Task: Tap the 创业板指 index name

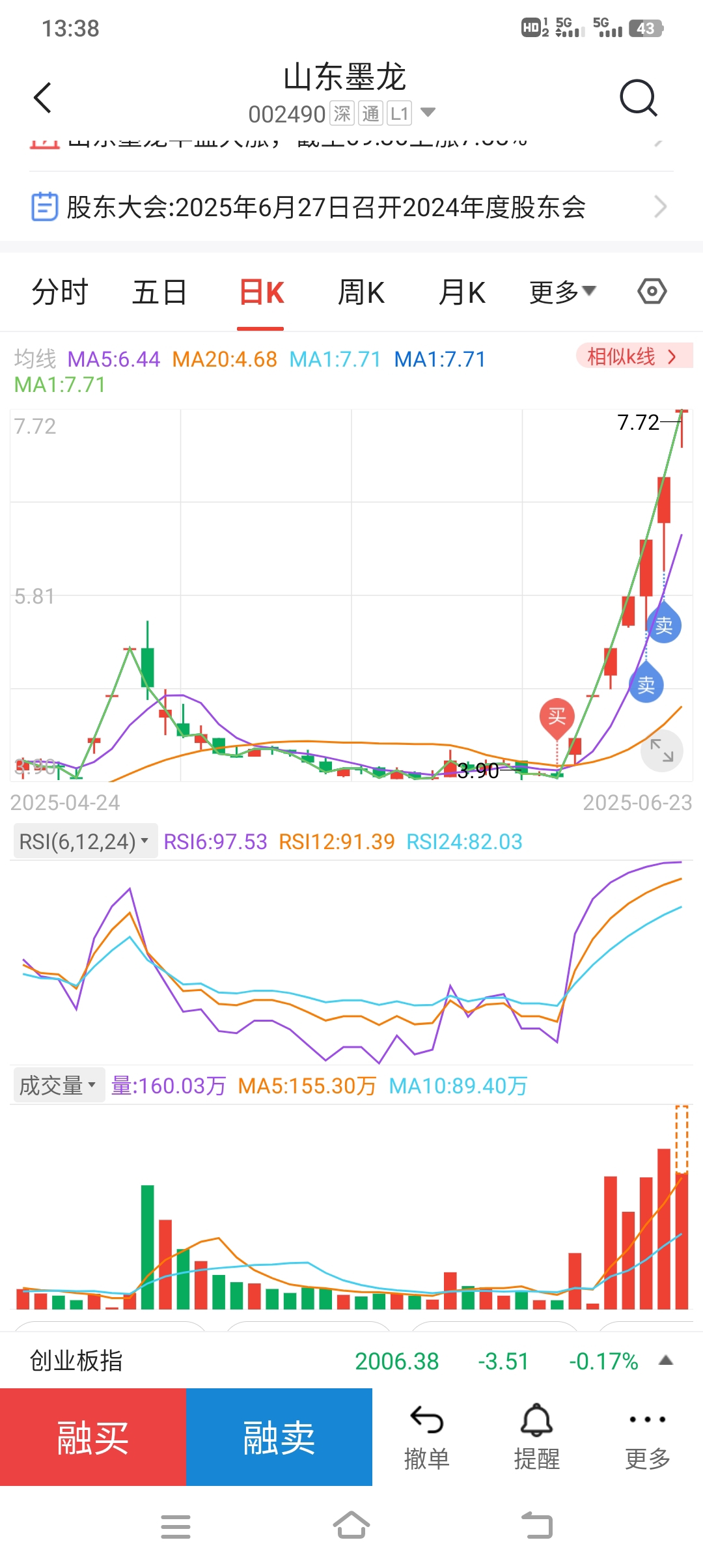Action: click(76, 1360)
